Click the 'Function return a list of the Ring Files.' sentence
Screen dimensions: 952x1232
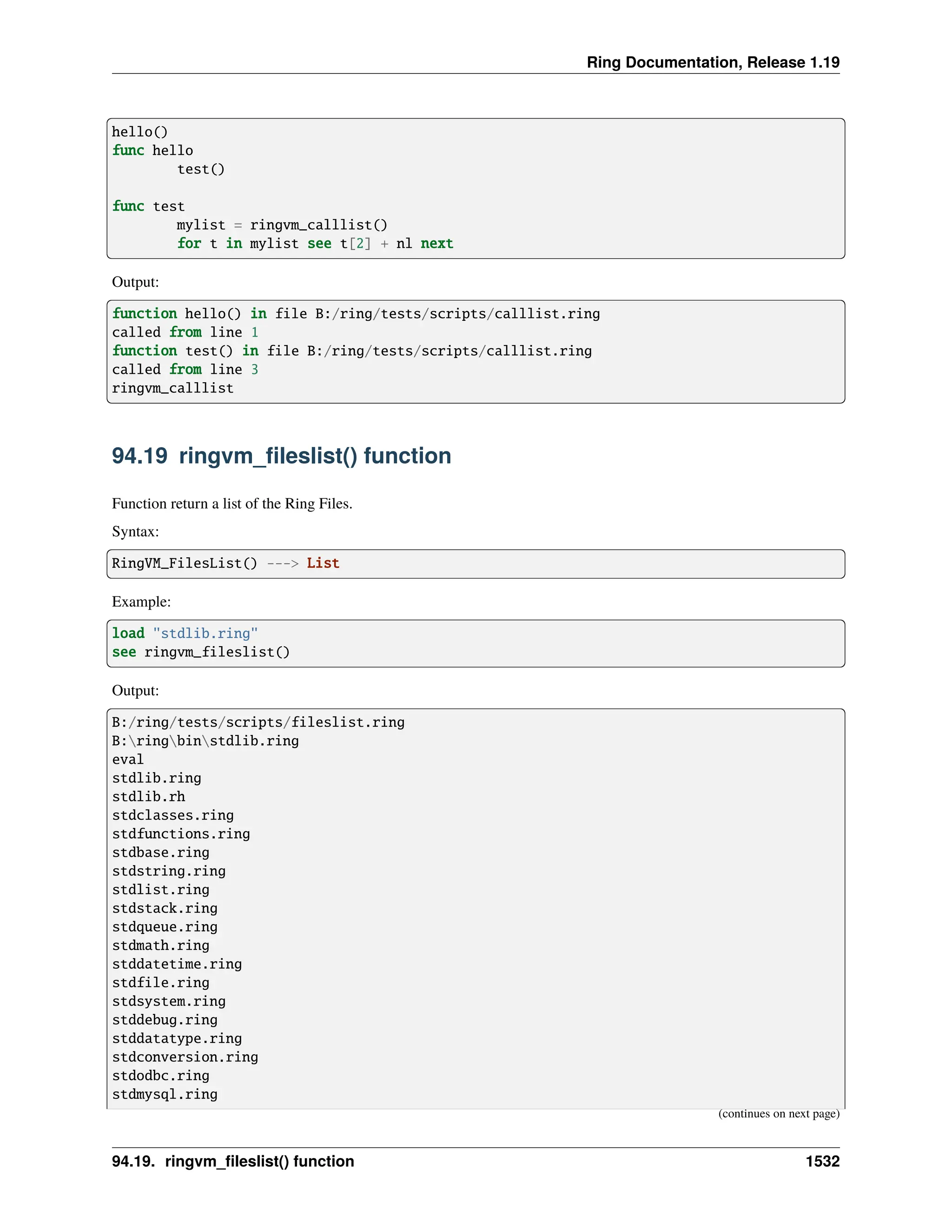(x=232, y=503)
